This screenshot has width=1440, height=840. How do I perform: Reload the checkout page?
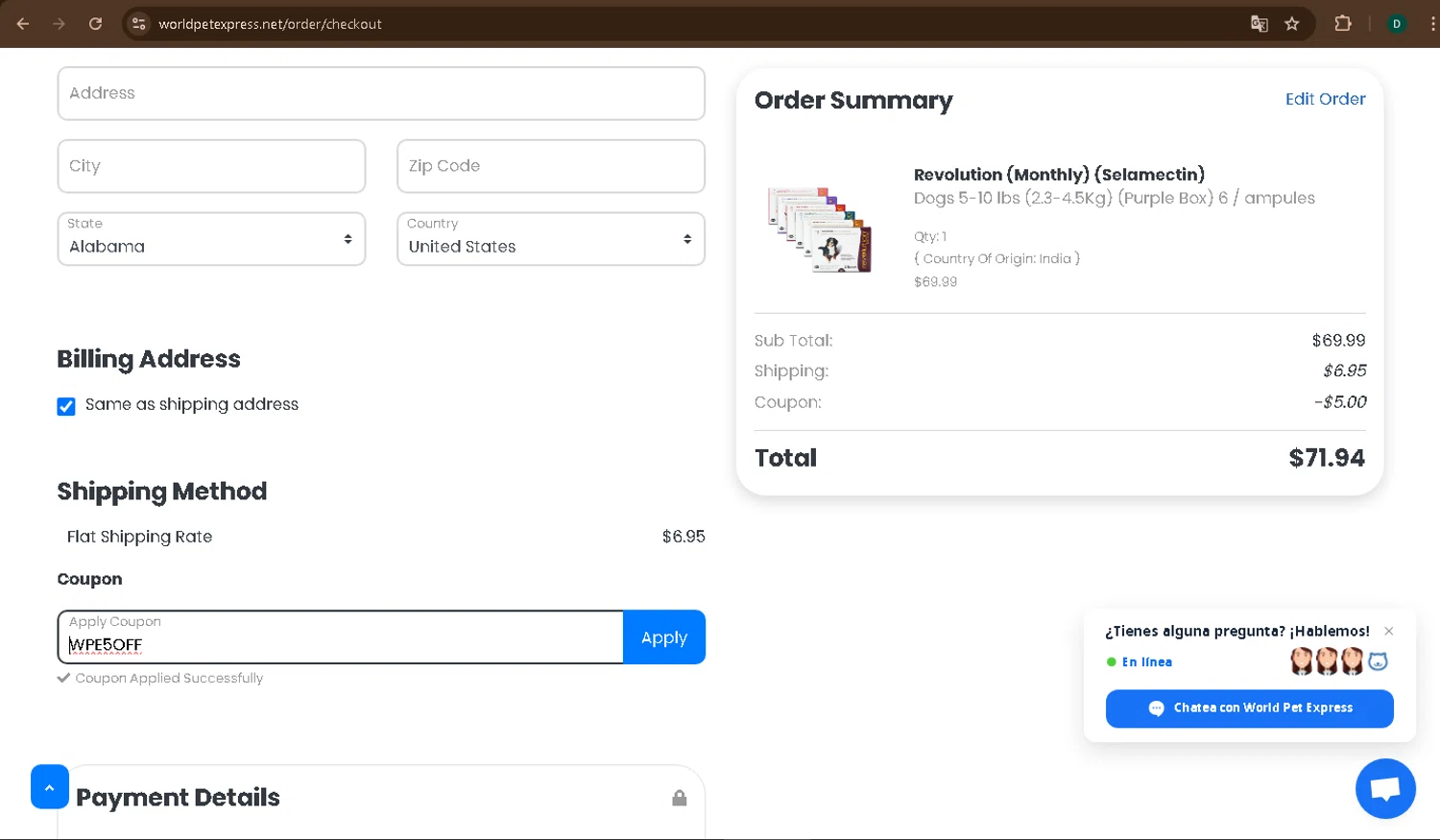[95, 24]
